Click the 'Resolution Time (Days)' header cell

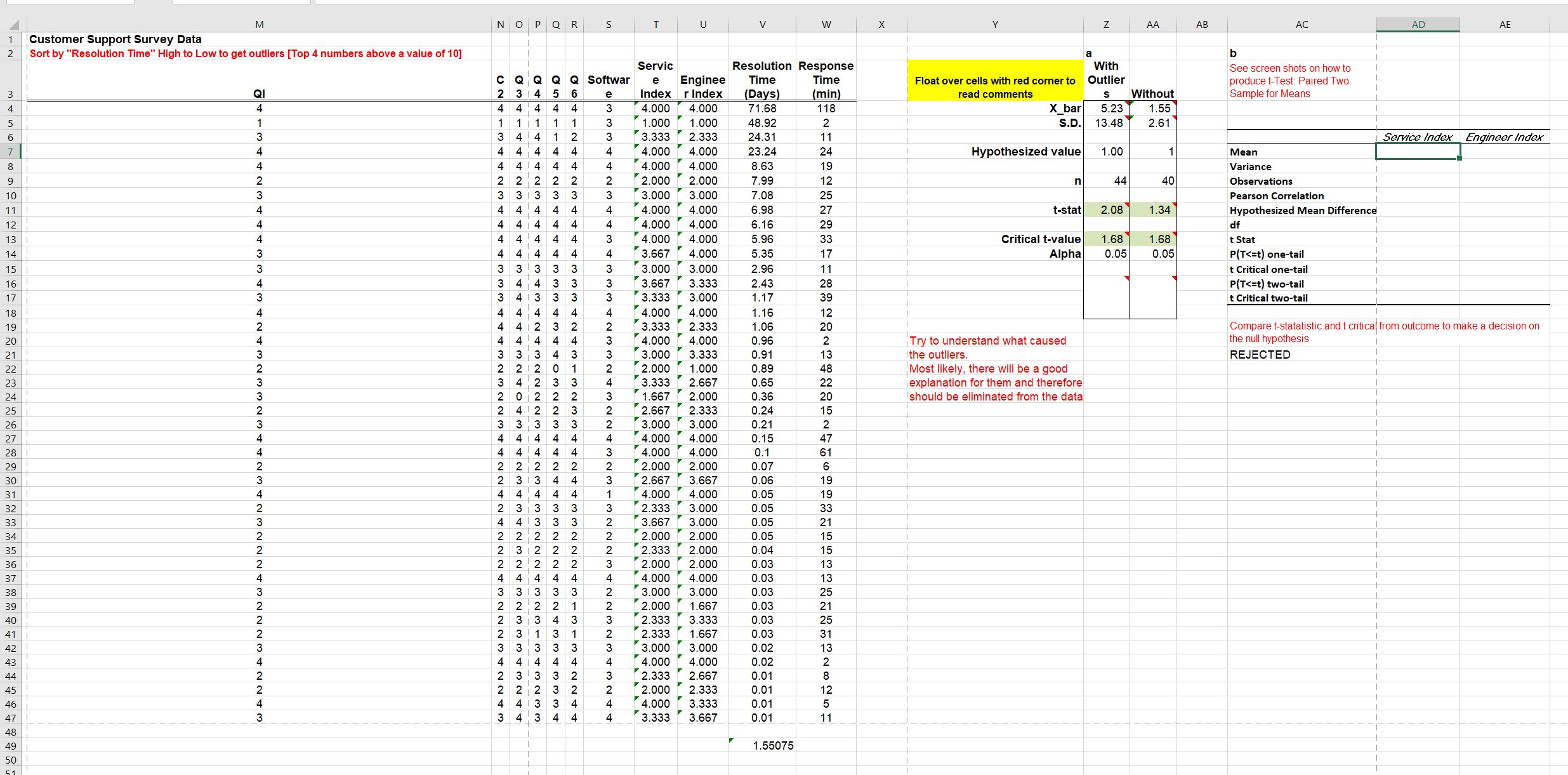pos(762,80)
